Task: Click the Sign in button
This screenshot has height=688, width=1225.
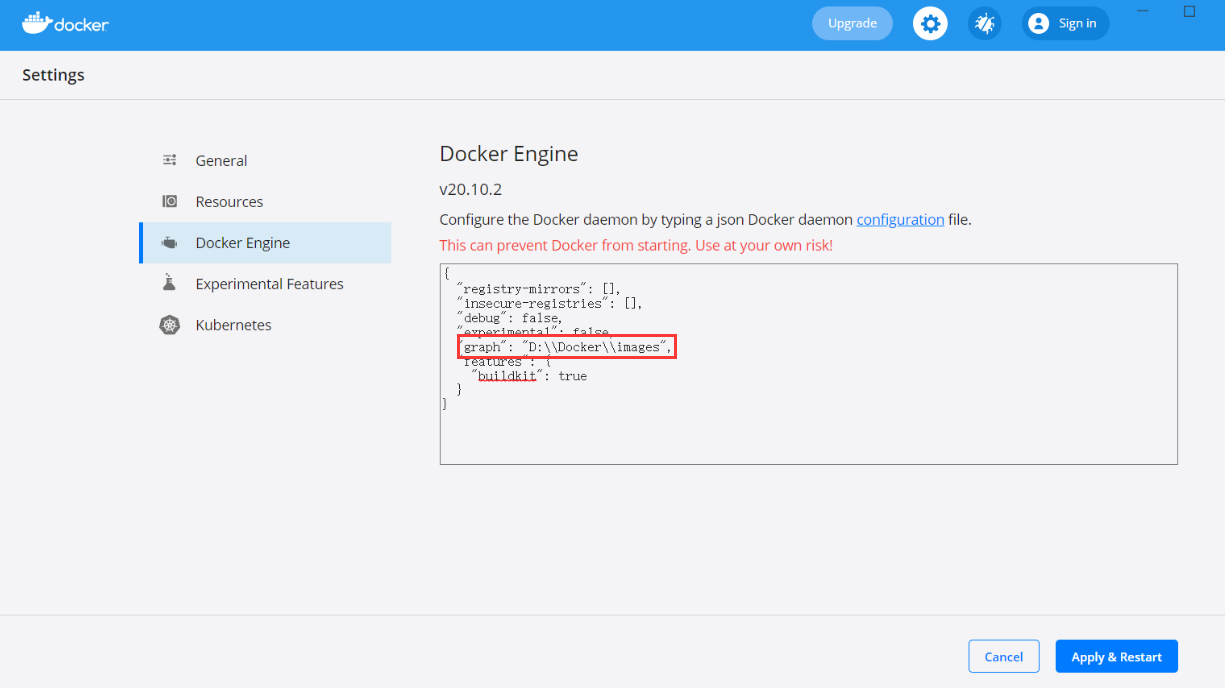Action: coord(1066,23)
